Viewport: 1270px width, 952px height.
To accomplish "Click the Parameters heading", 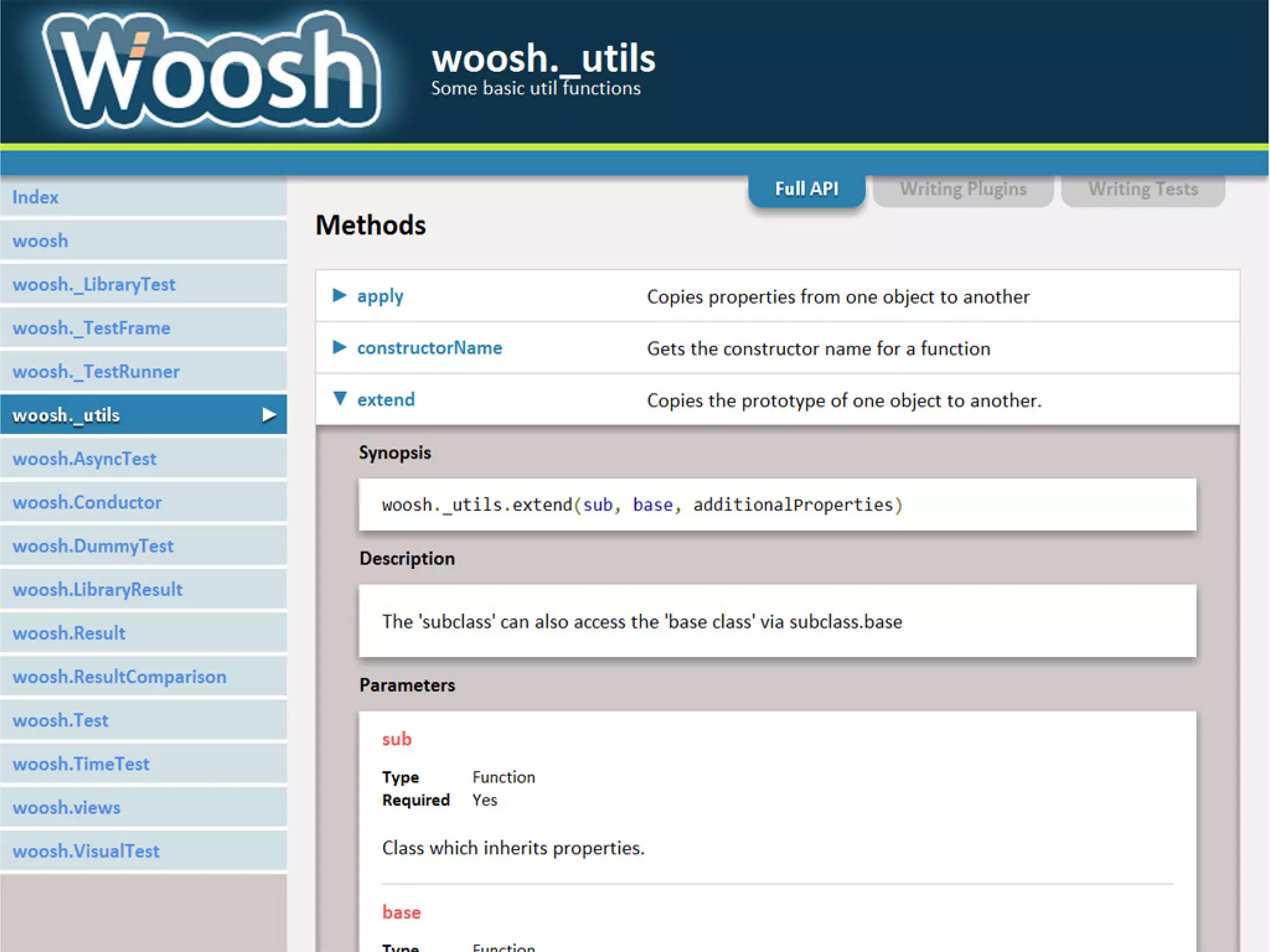I will click(407, 685).
